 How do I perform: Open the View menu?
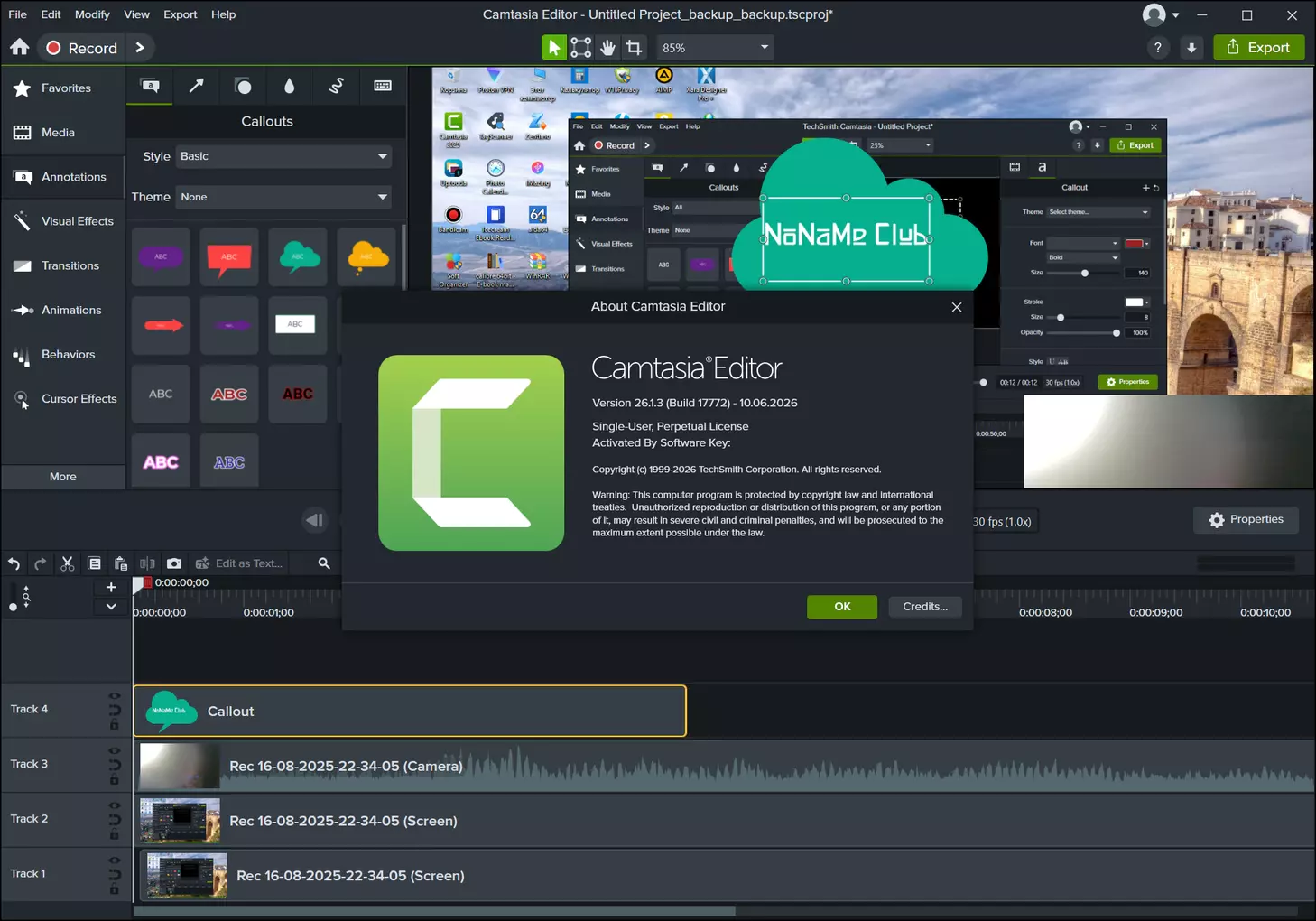(136, 14)
